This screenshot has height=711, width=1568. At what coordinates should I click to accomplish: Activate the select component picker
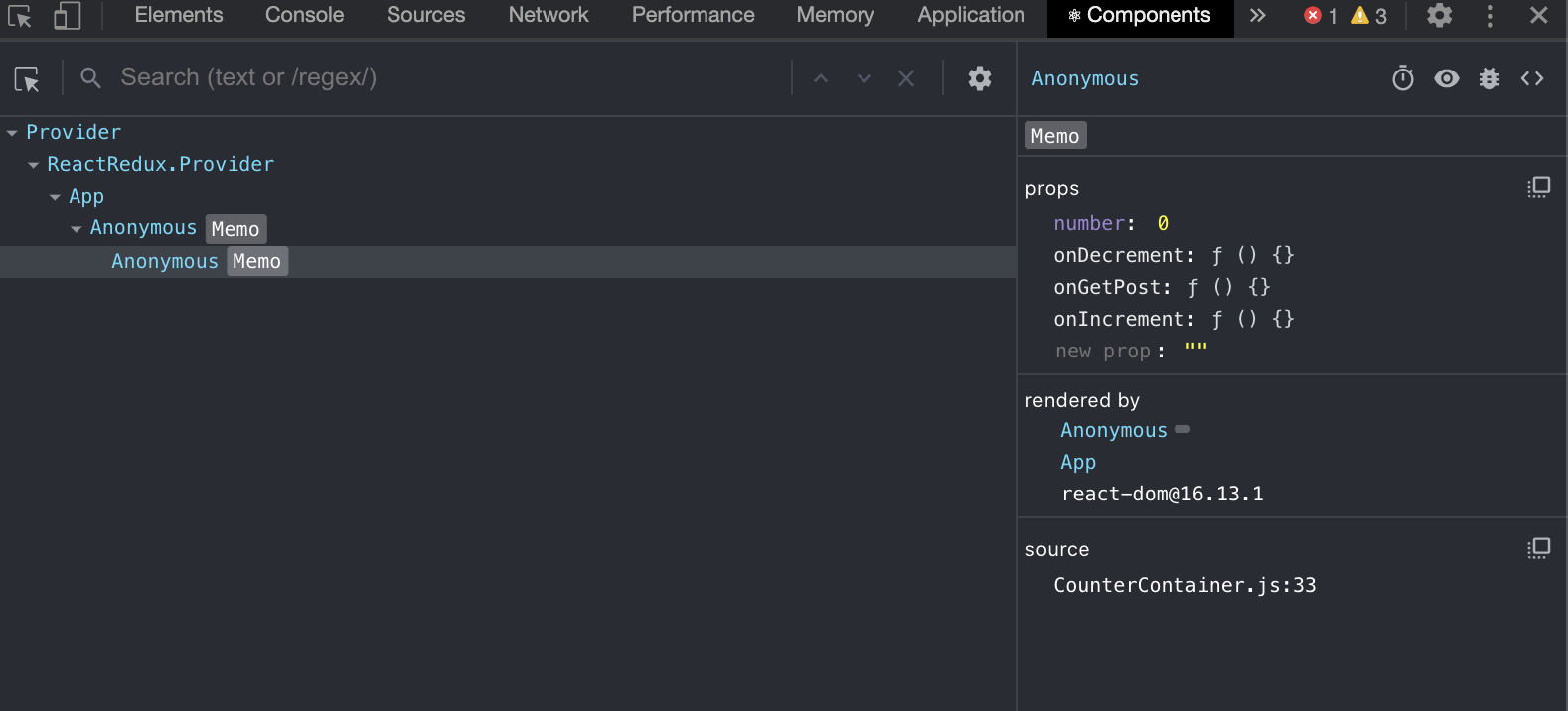tap(27, 79)
